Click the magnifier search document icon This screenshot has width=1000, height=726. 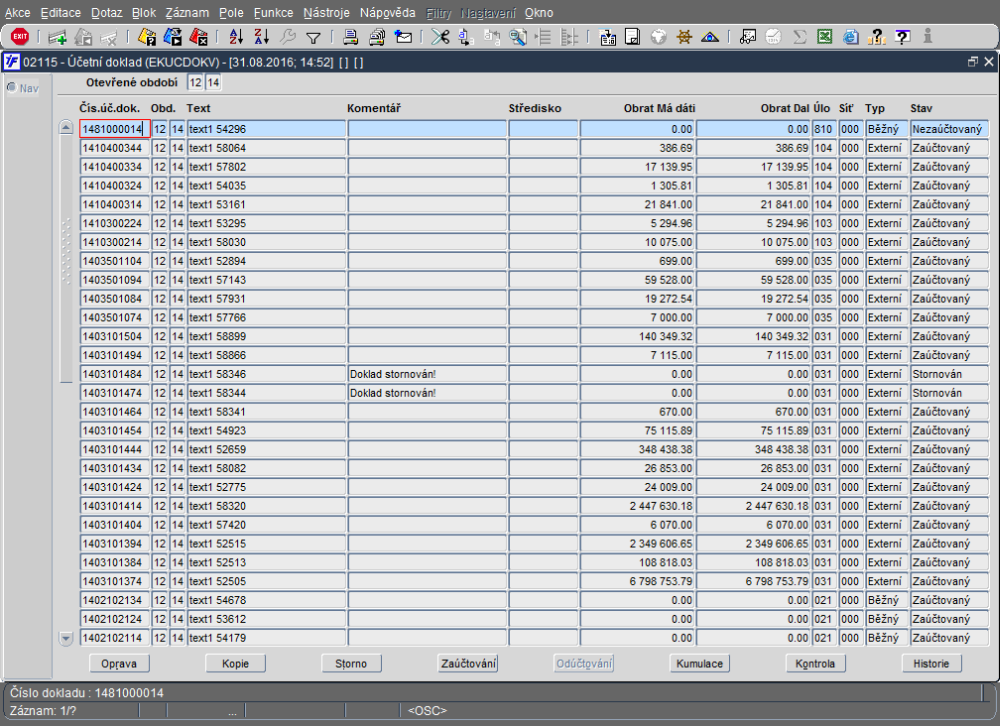pos(518,37)
